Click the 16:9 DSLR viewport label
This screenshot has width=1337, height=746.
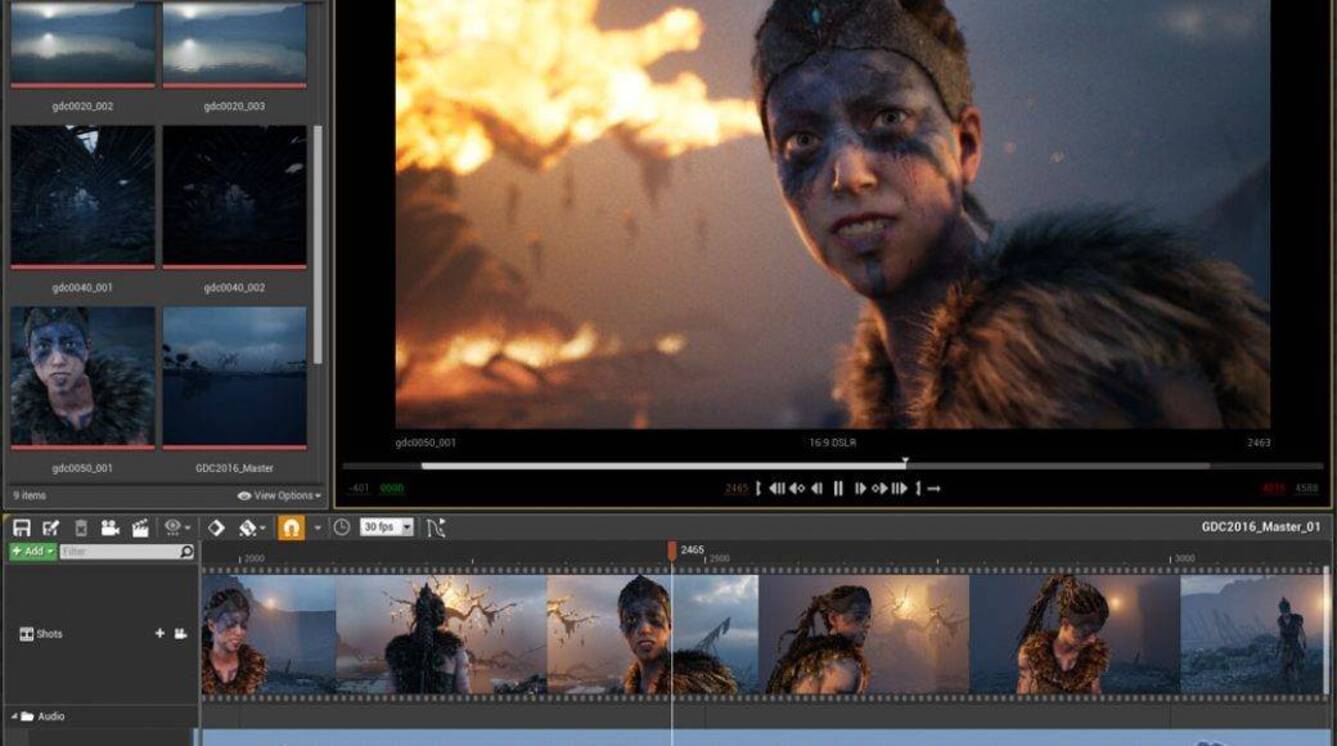832,442
